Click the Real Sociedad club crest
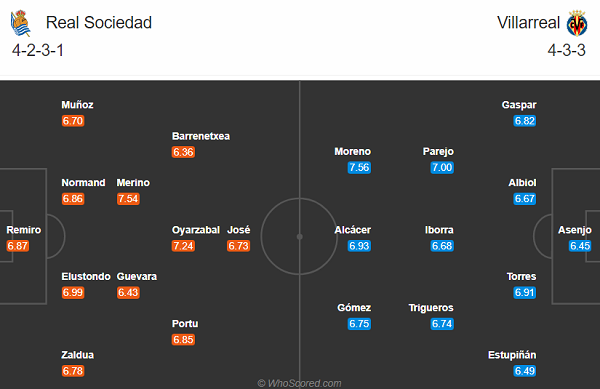This screenshot has width=600, height=389. coord(20,23)
